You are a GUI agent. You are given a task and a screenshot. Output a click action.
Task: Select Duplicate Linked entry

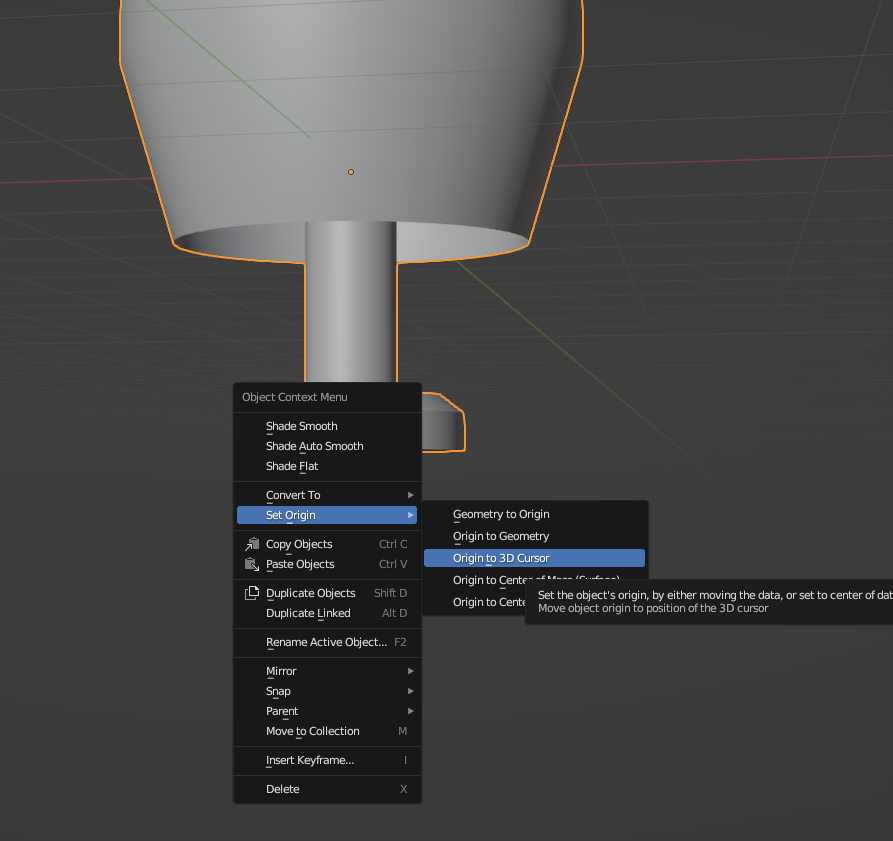[x=327, y=613]
